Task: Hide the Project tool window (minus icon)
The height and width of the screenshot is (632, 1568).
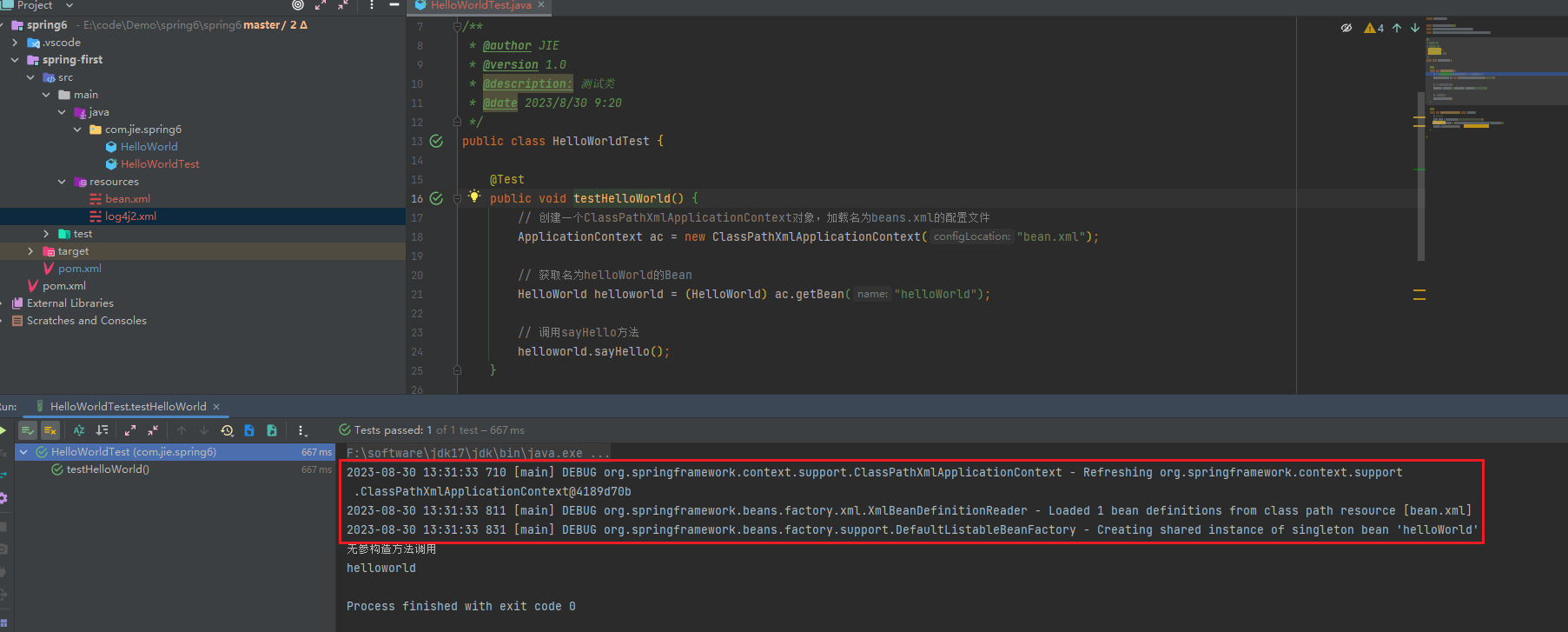Action: tap(394, 5)
